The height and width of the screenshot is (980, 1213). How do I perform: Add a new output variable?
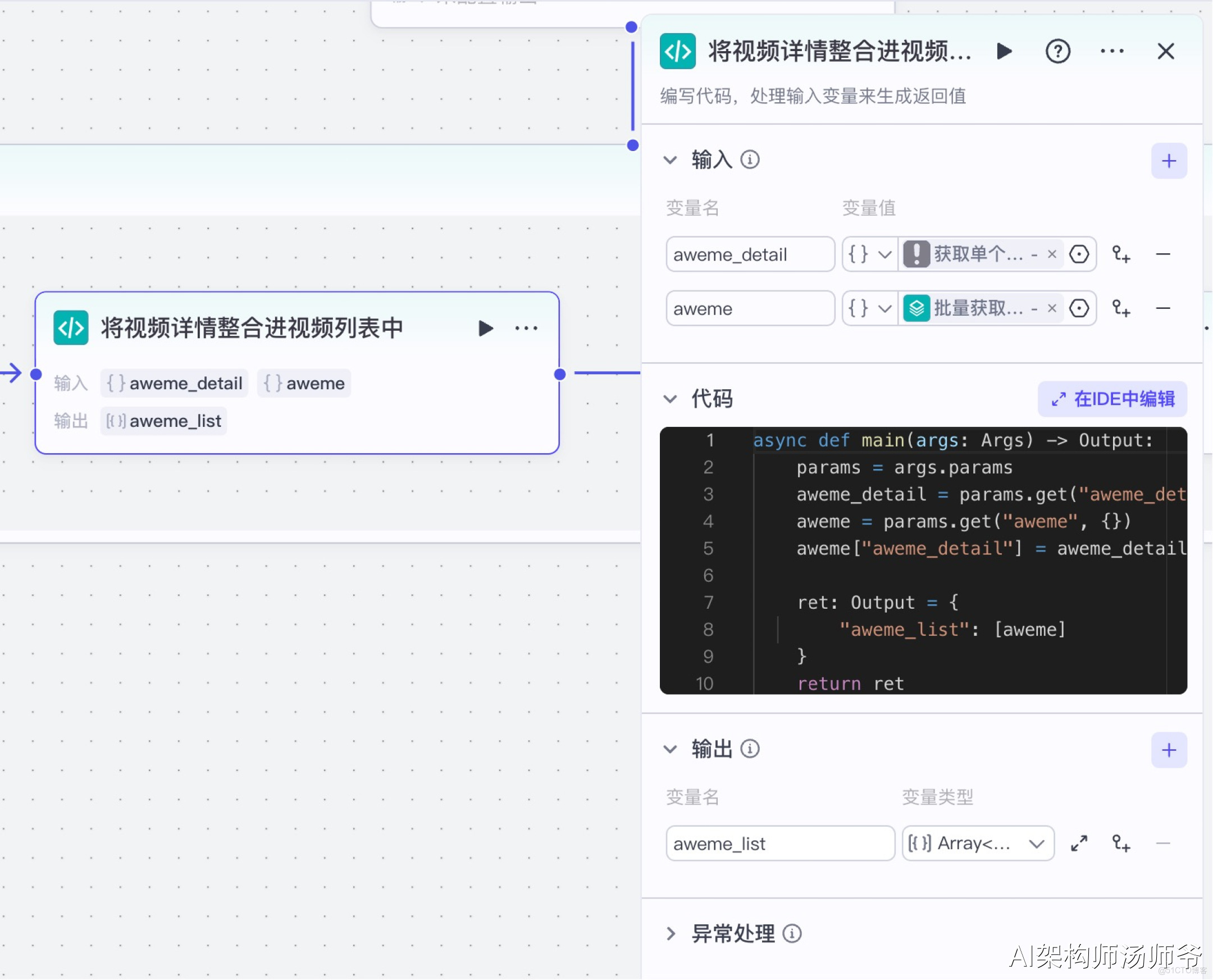click(1169, 750)
